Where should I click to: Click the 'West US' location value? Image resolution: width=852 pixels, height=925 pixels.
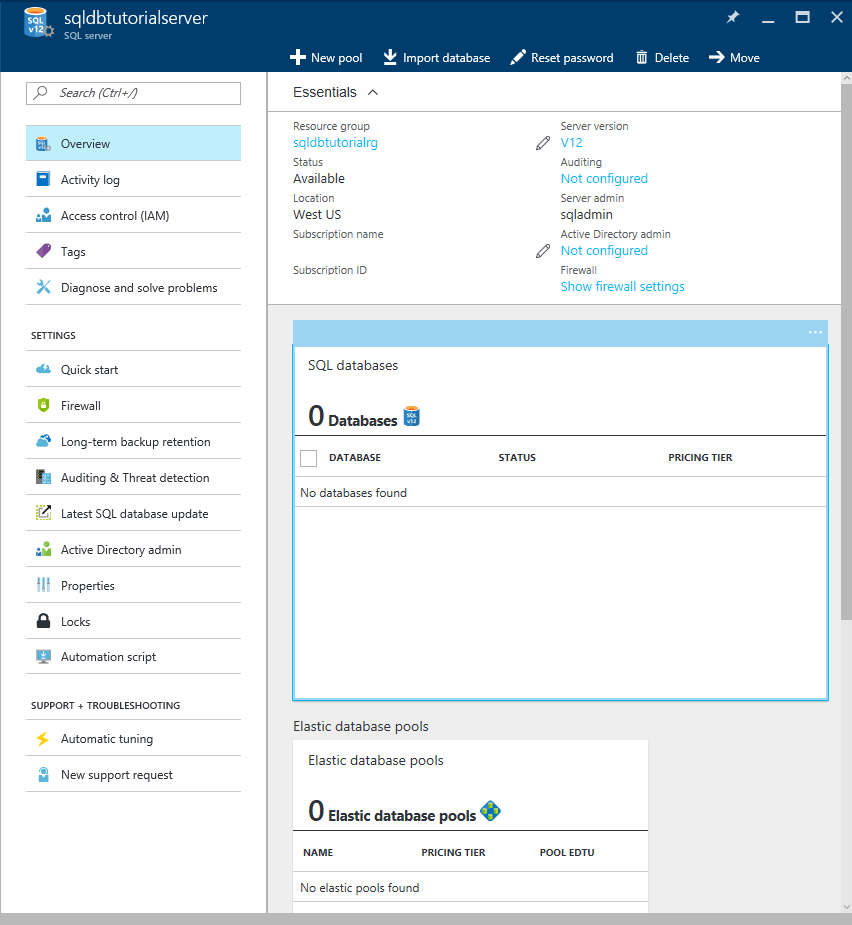[x=317, y=215]
